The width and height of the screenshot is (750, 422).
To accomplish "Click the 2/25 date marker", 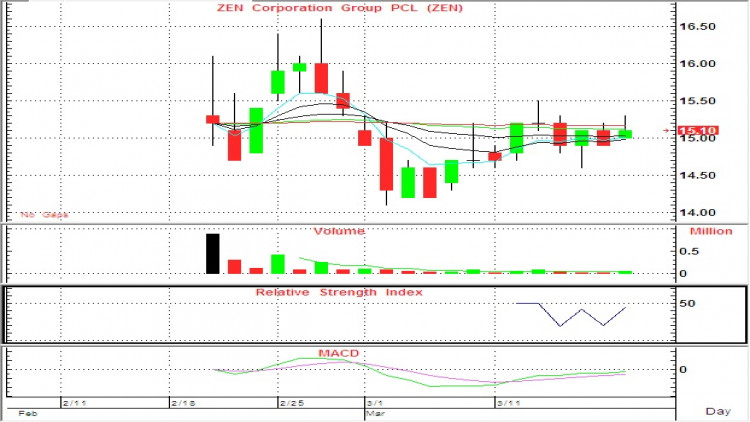I will (292, 403).
